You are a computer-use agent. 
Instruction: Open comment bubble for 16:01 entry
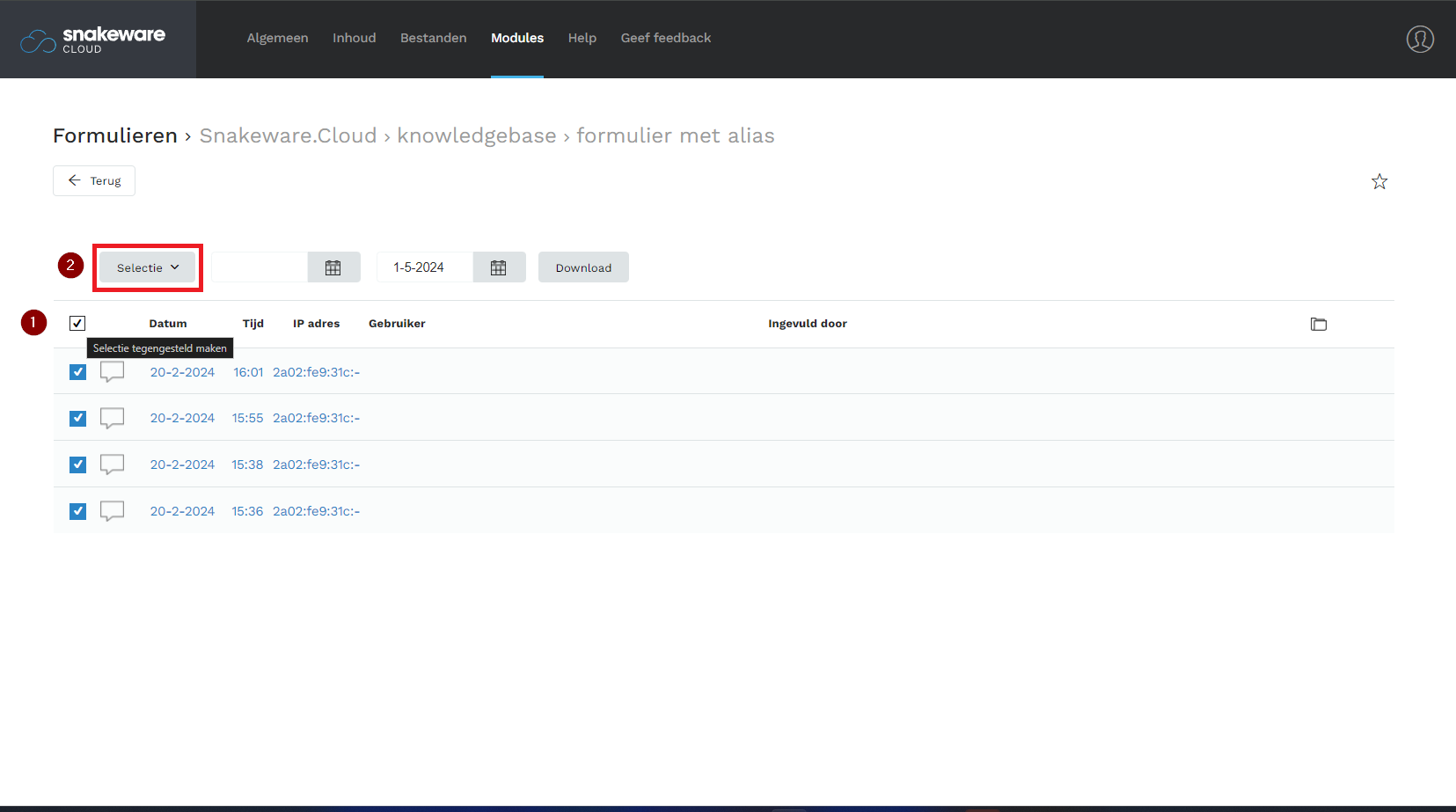(112, 372)
